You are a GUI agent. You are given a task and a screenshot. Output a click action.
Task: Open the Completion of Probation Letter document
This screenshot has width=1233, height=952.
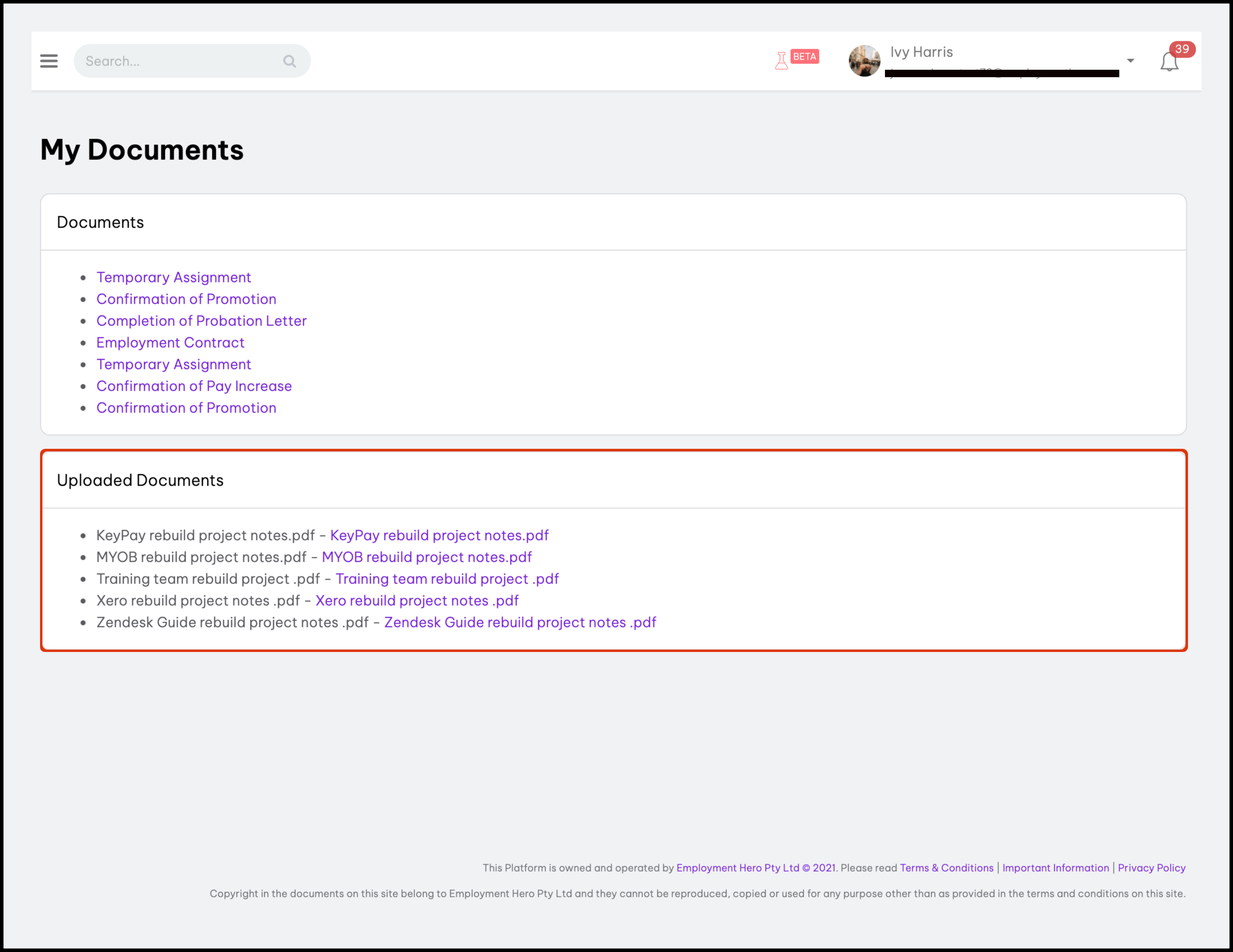coord(202,320)
